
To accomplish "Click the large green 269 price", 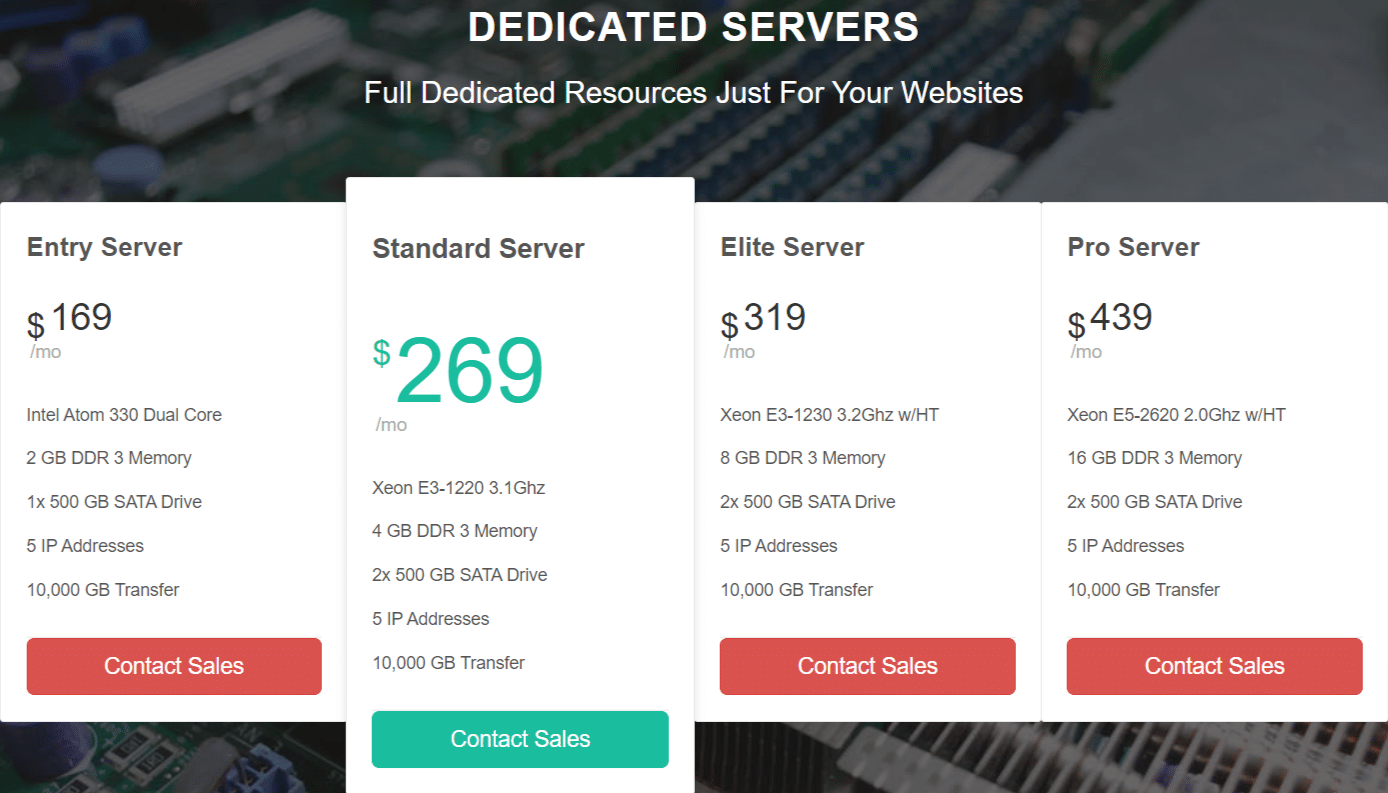I will click(x=469, y=371).
